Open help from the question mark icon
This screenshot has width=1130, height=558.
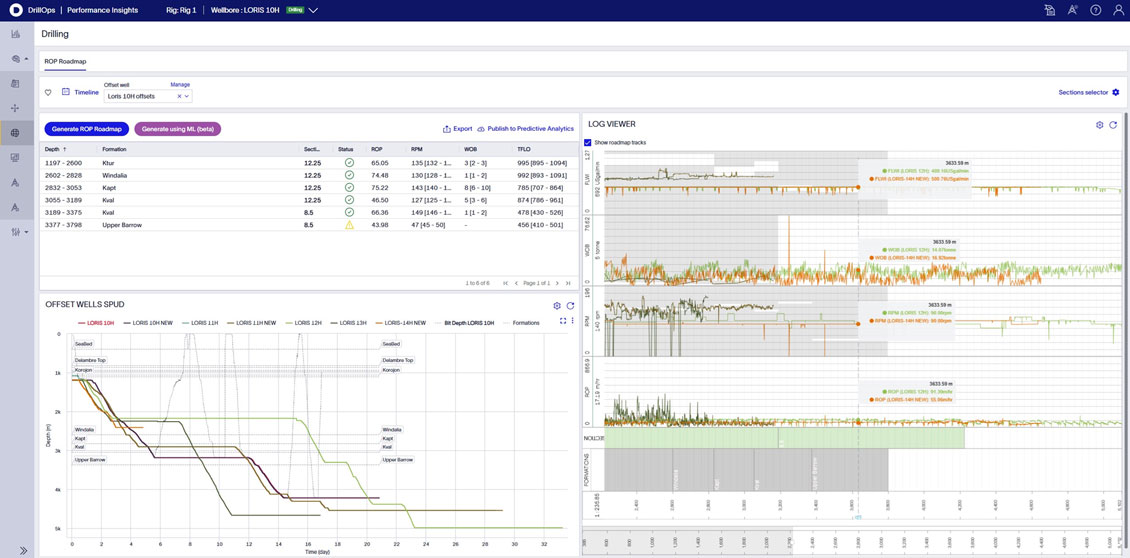coord(1095,10)
